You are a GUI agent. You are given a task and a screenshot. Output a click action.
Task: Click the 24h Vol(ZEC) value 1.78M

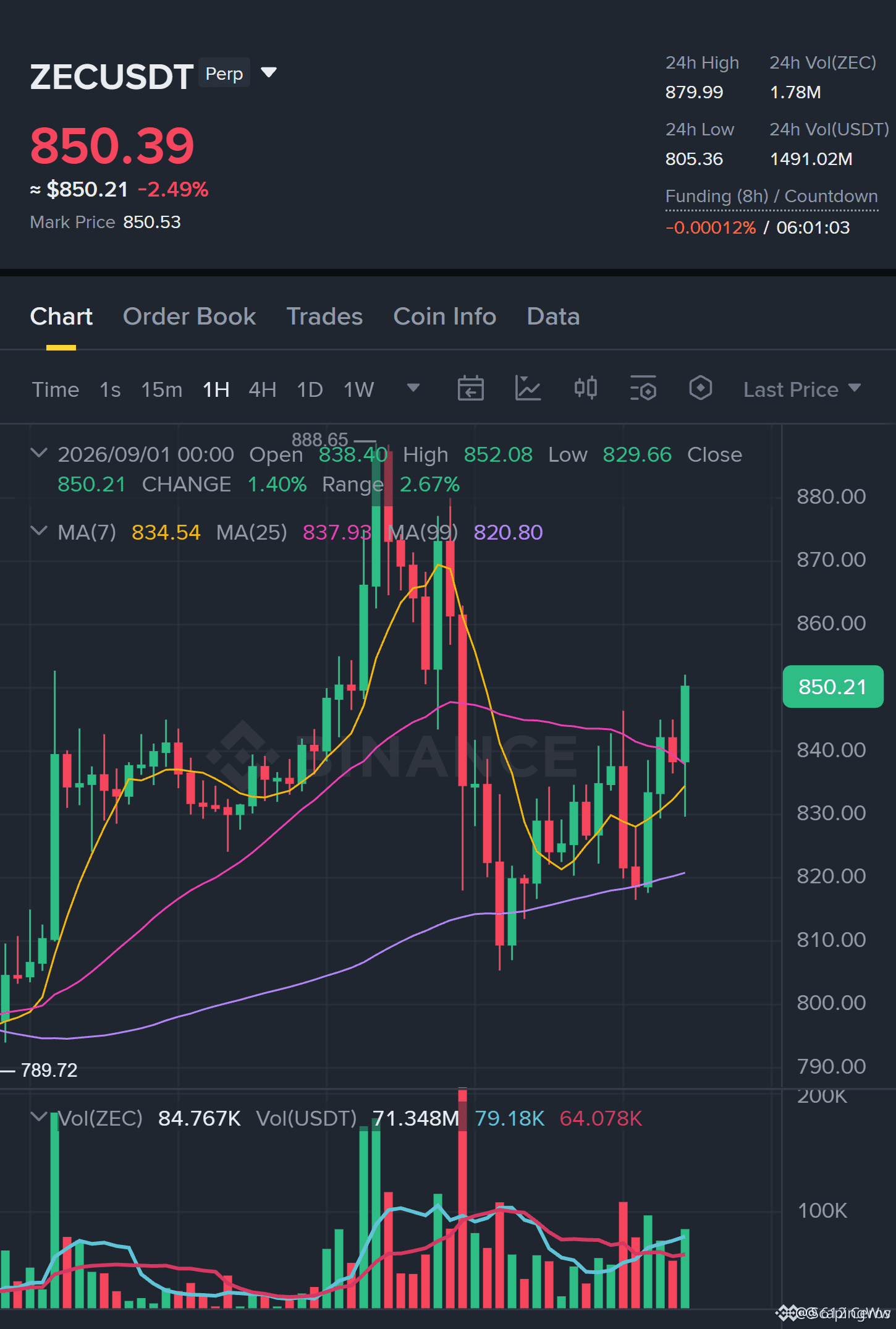[x=795, y=92]
